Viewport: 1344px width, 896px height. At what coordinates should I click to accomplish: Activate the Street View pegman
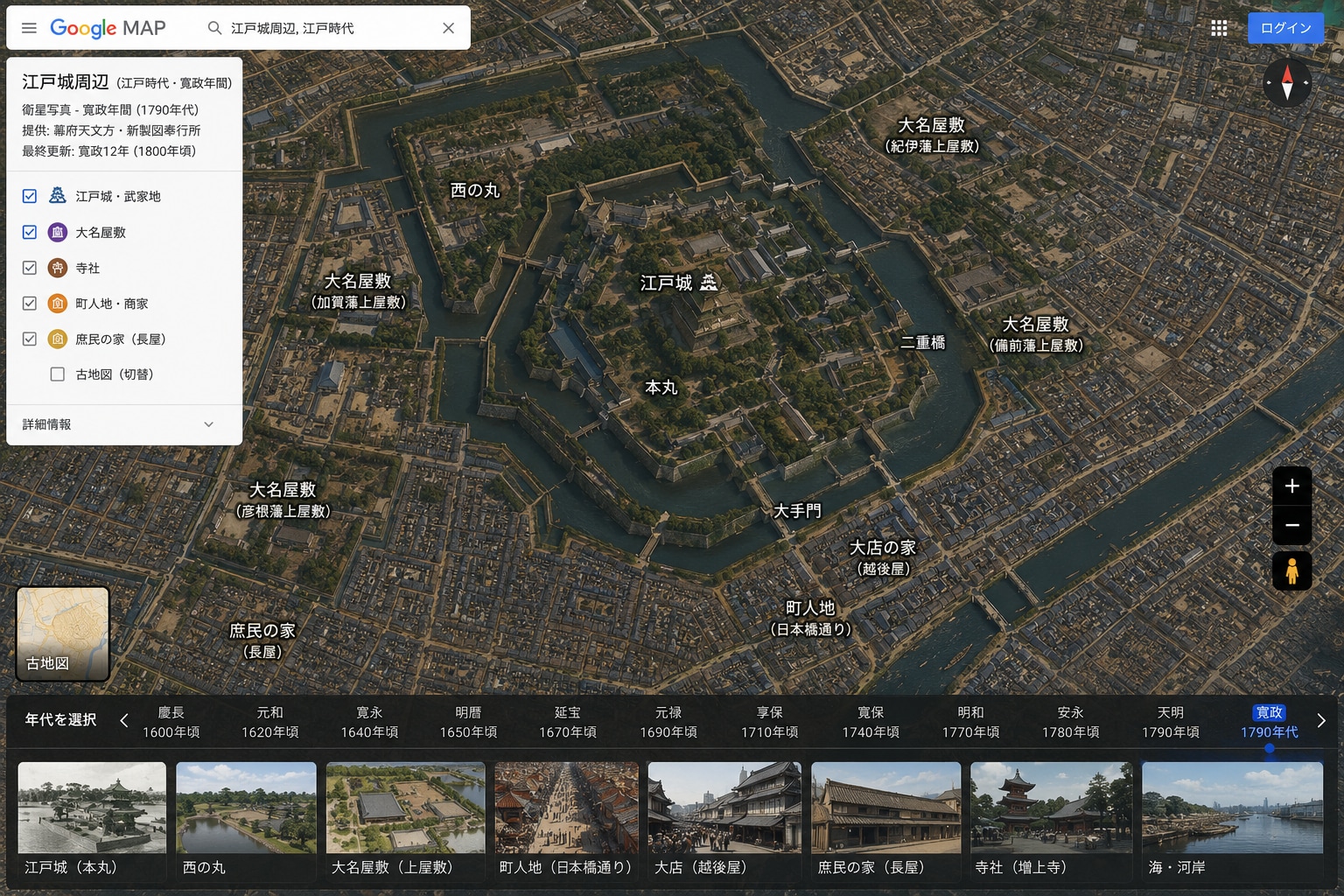(1291, 571)
